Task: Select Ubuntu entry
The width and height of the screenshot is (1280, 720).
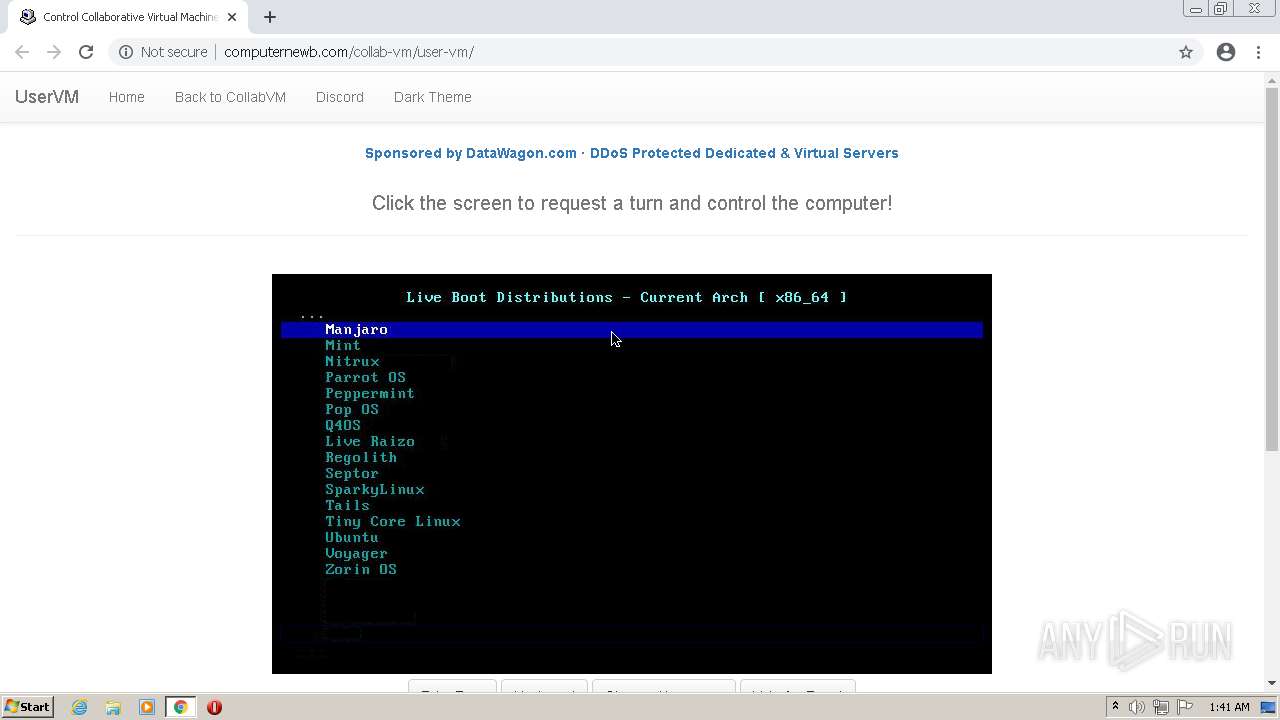Action: pos(352,537)
